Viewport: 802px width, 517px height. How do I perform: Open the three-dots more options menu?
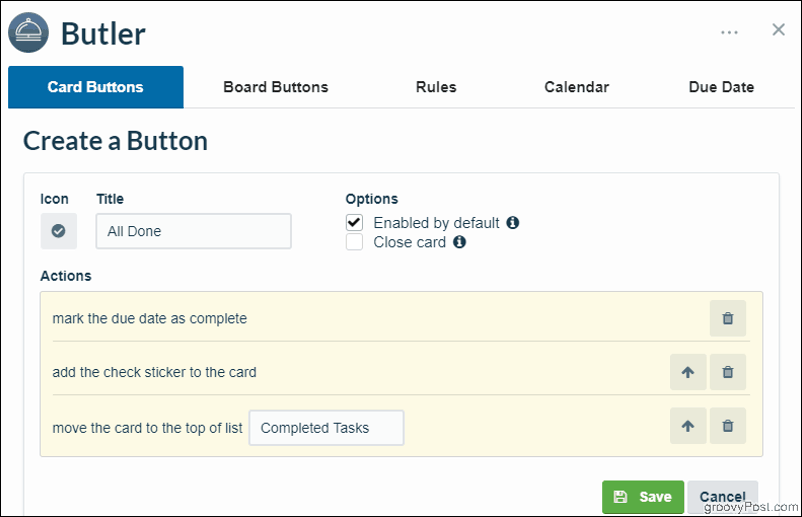[x=729, y=32]
